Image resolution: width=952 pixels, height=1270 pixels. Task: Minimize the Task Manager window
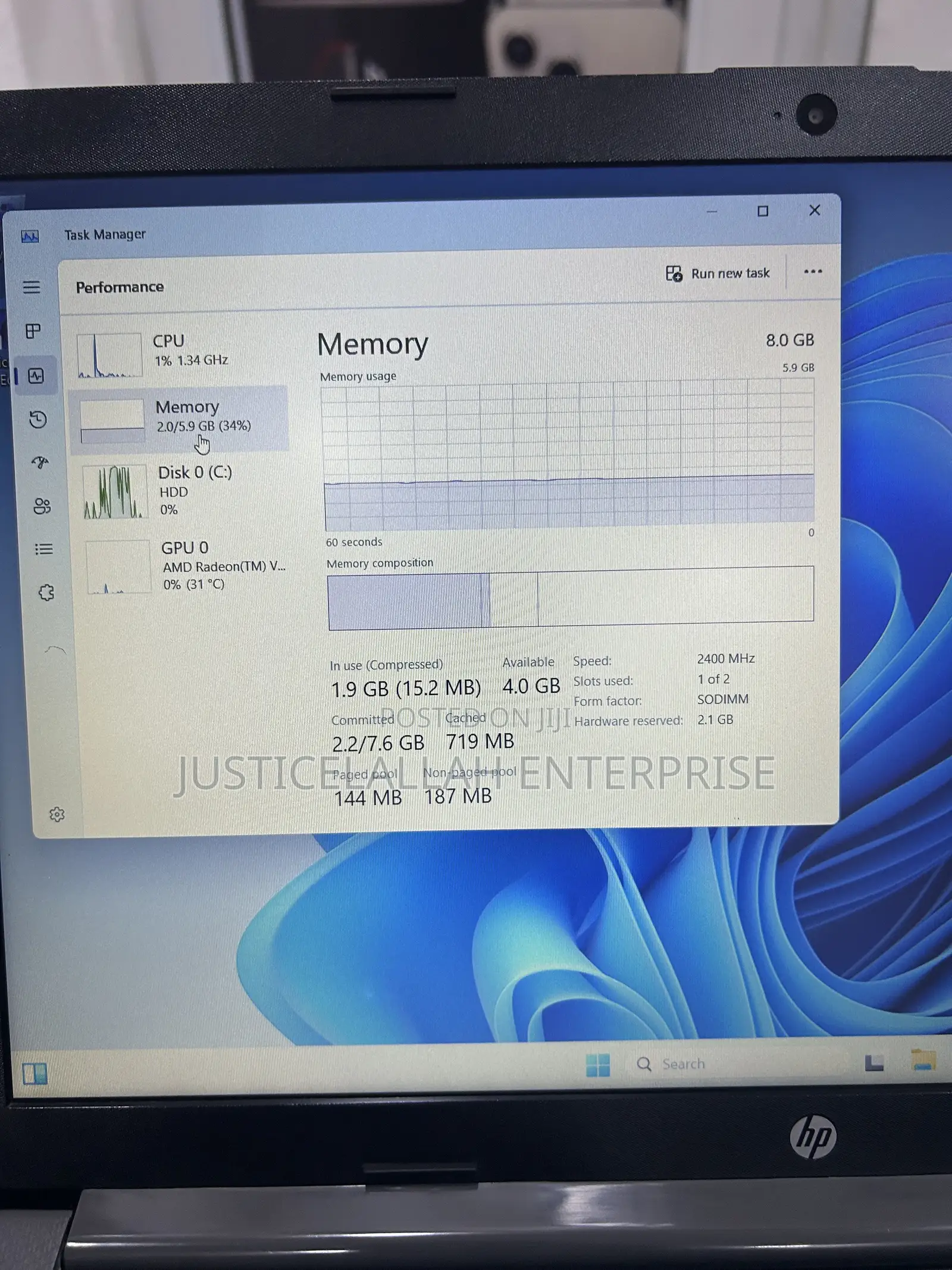(712, 212)
